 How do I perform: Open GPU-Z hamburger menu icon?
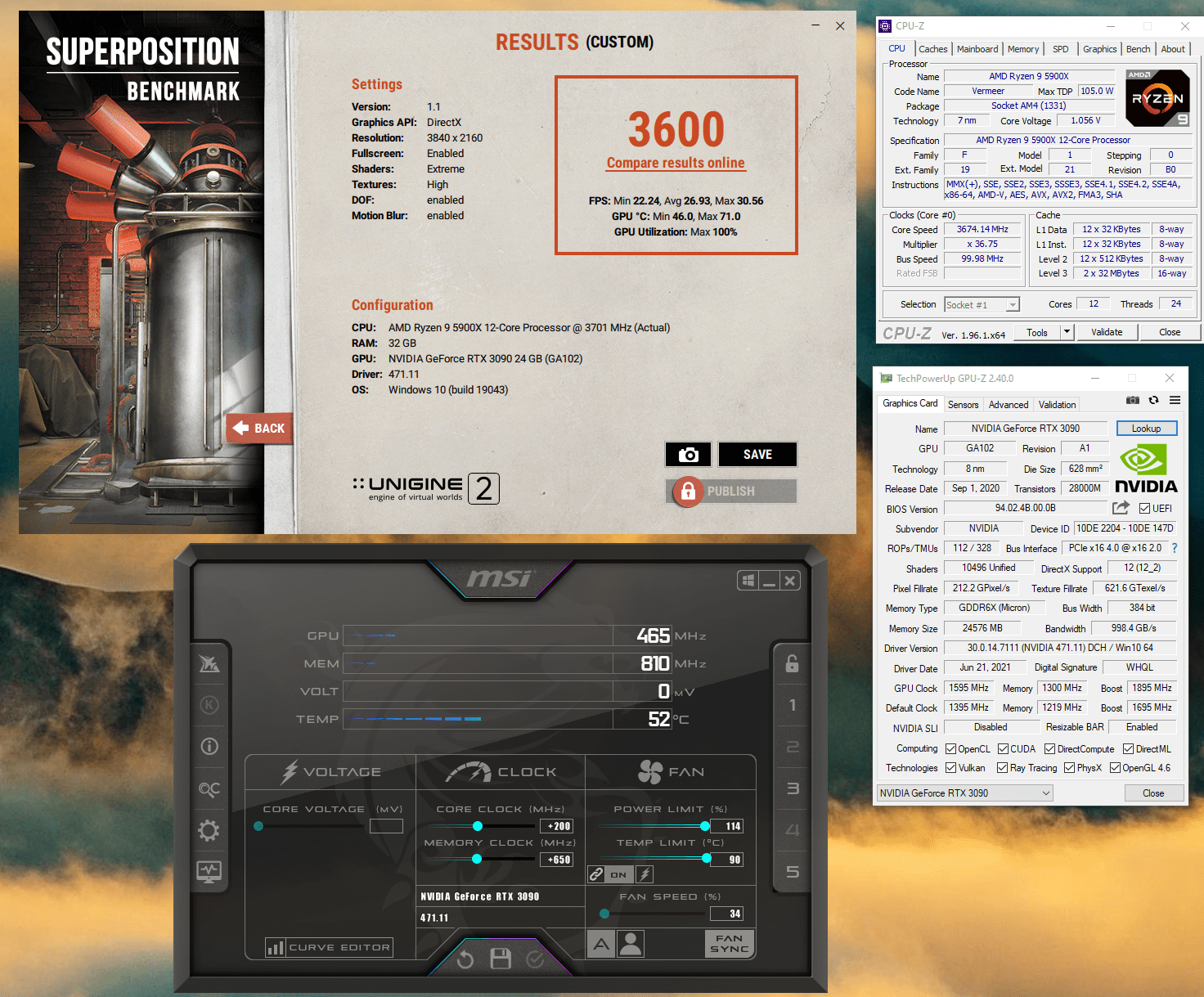pyautogui.click(x=1175, y=400)
